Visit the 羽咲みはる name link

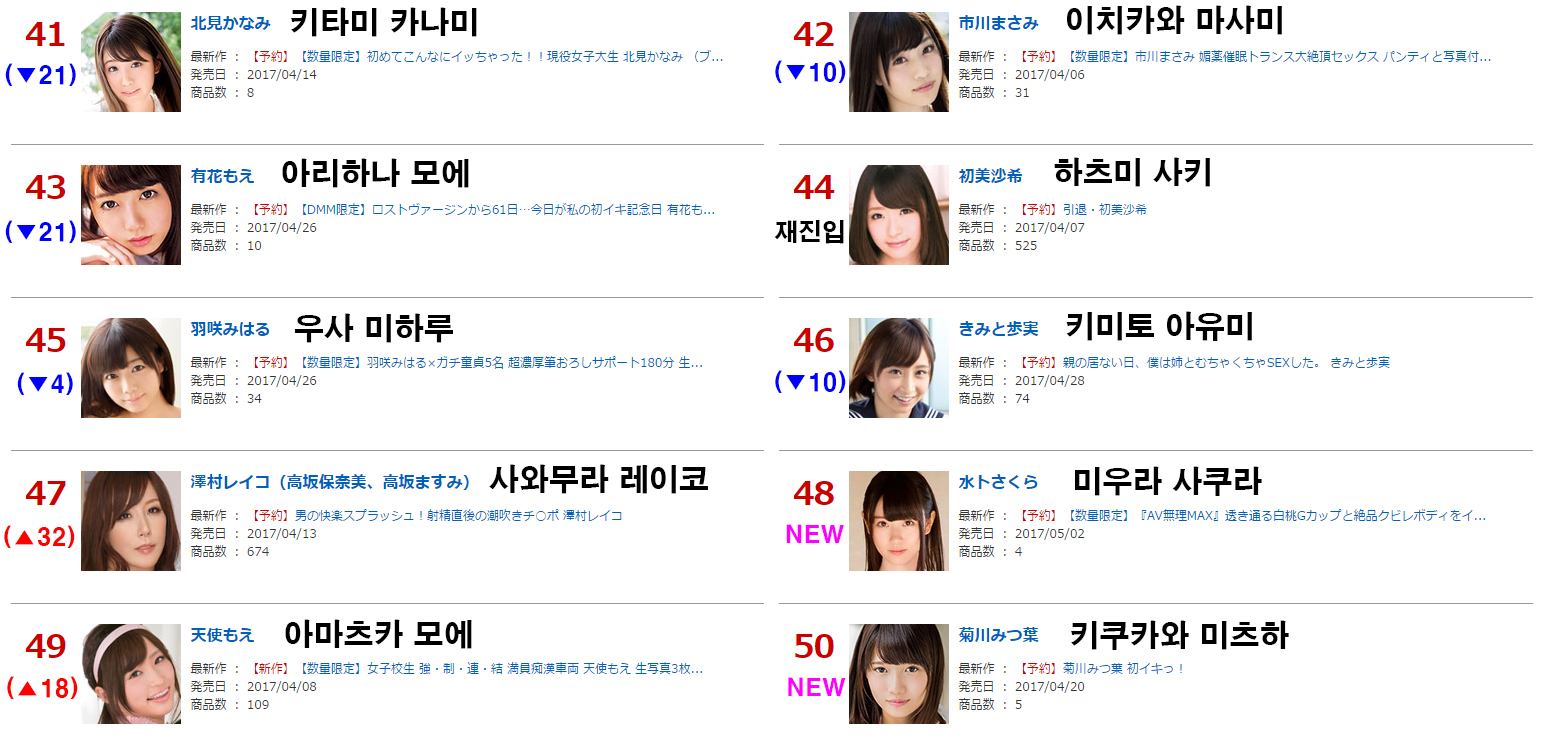230,329
